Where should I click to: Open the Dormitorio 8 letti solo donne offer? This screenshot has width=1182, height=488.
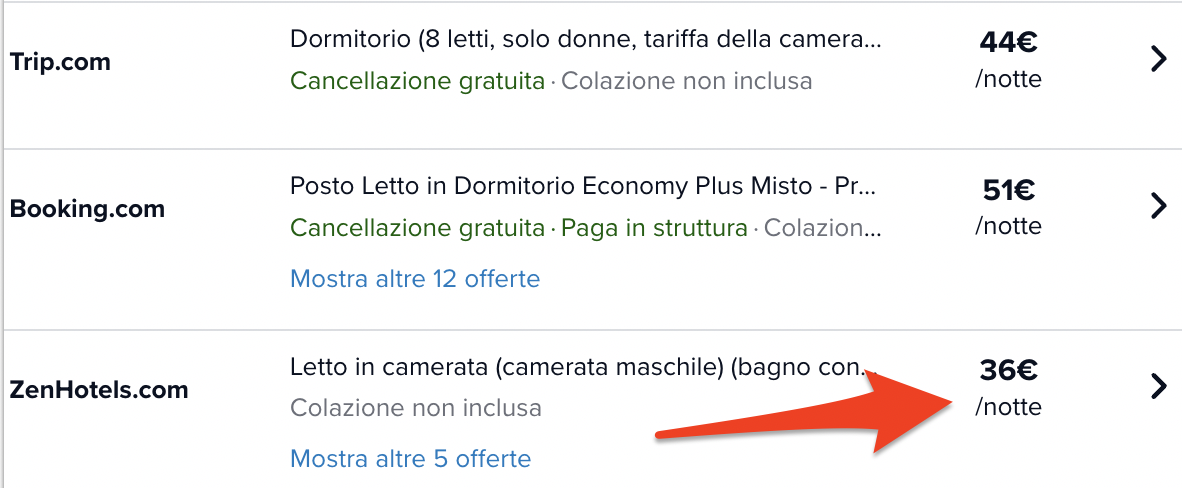click(585, 39)
